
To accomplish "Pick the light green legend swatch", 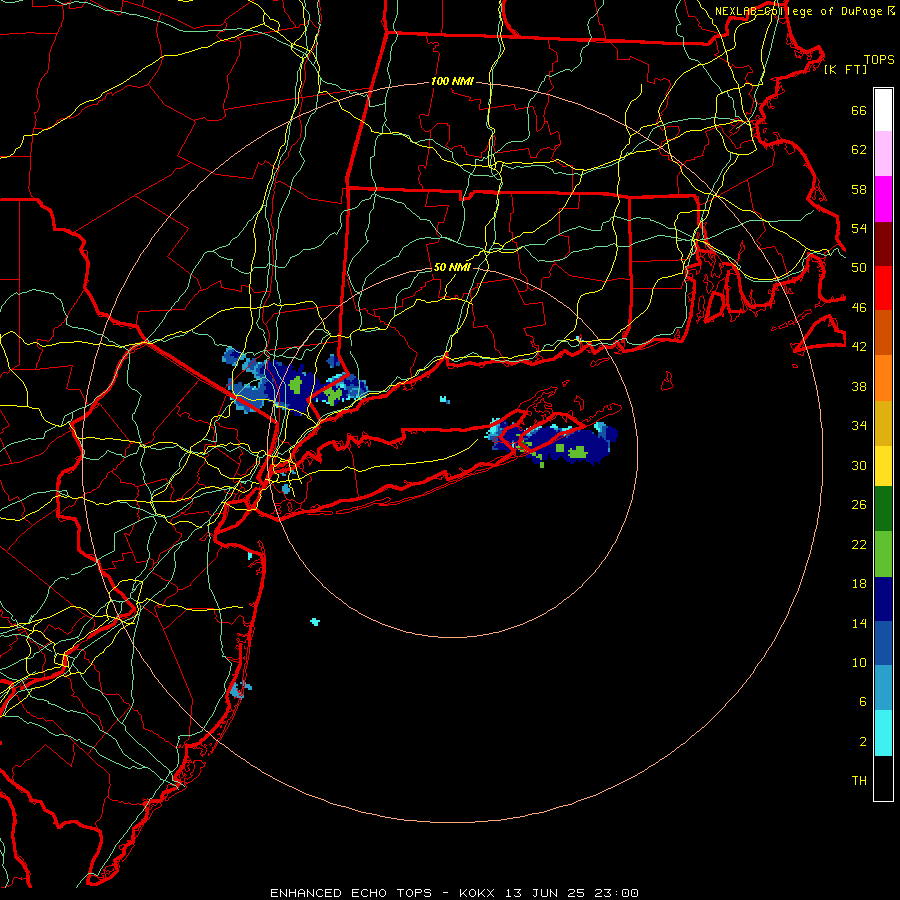I will [883, 554].
